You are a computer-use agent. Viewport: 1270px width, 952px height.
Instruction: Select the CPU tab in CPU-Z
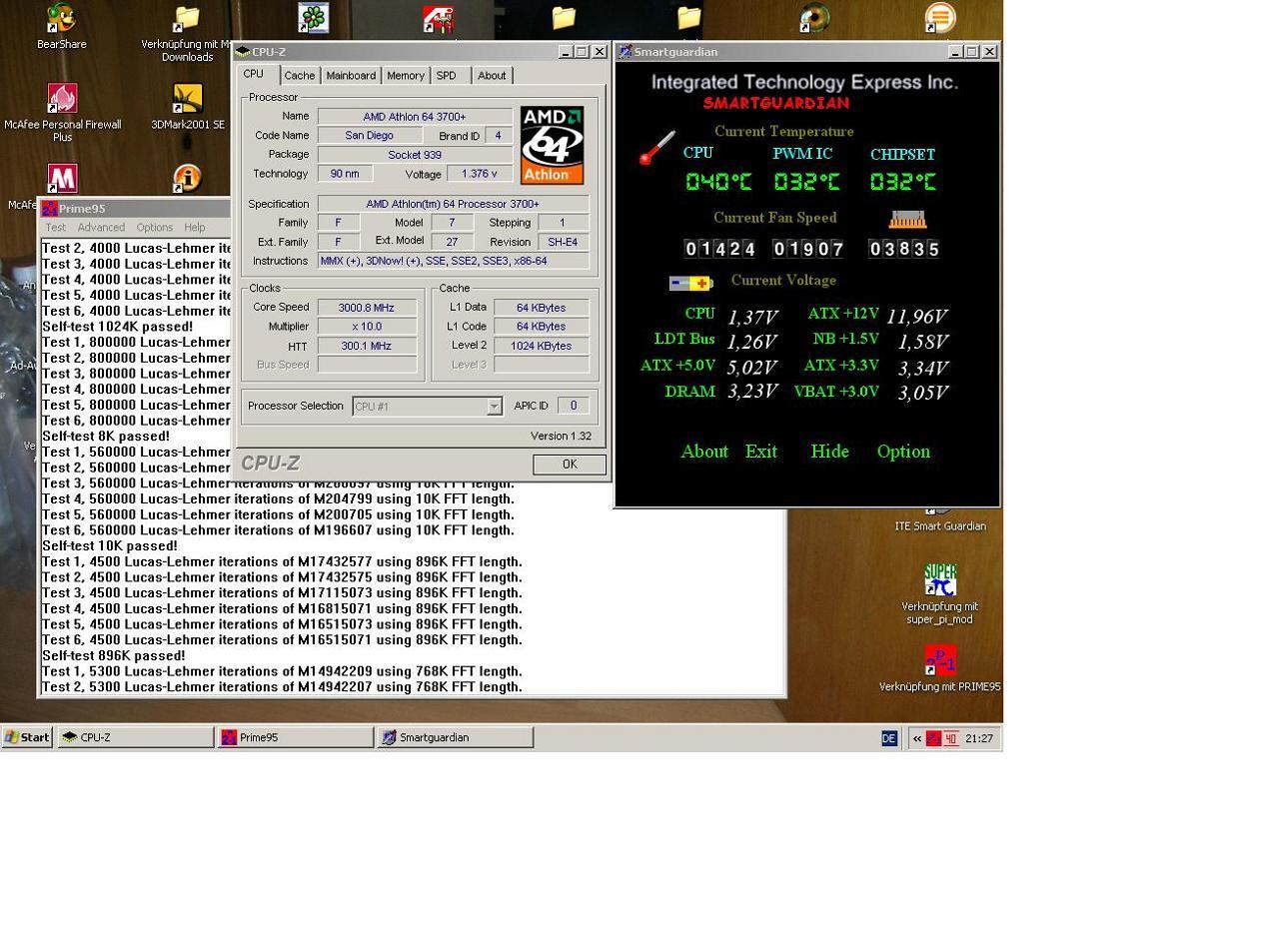[x=254, y=74]
